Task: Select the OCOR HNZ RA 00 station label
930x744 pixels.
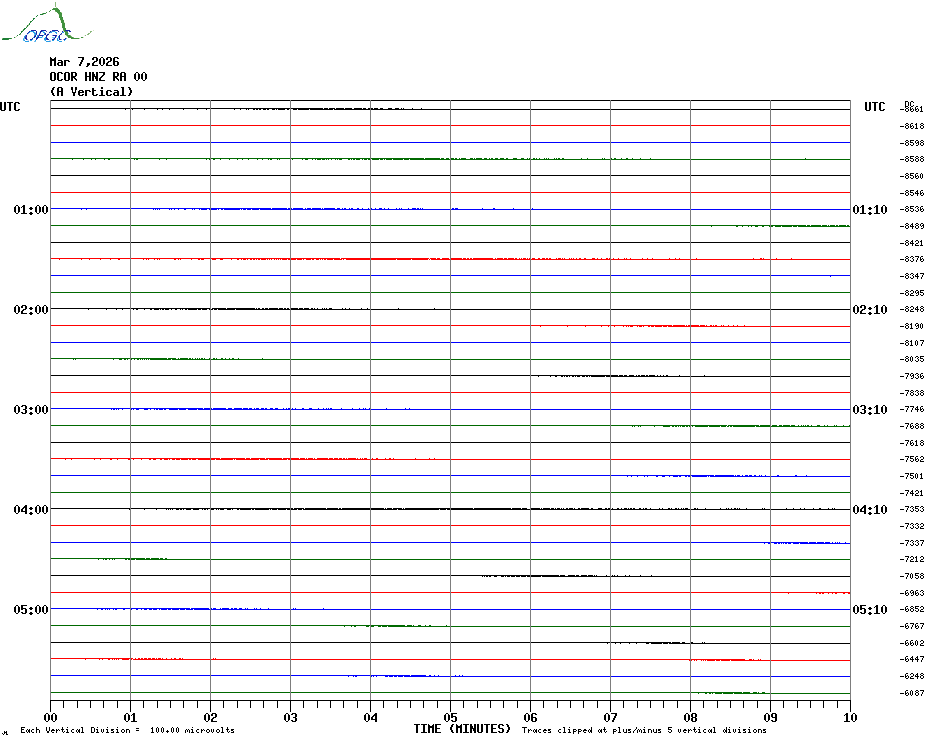Action: pos(98,77)
